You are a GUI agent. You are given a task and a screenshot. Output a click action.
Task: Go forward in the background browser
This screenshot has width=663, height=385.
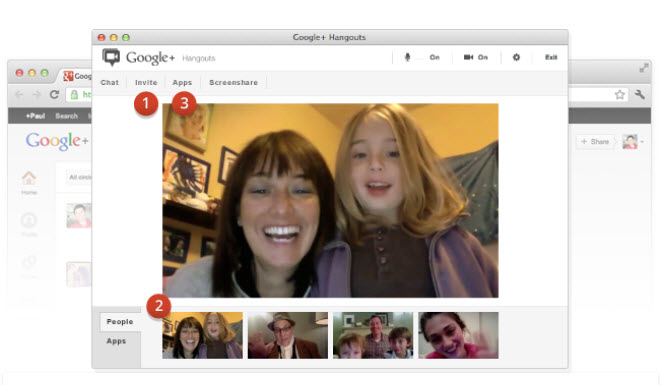pos(36,95)
